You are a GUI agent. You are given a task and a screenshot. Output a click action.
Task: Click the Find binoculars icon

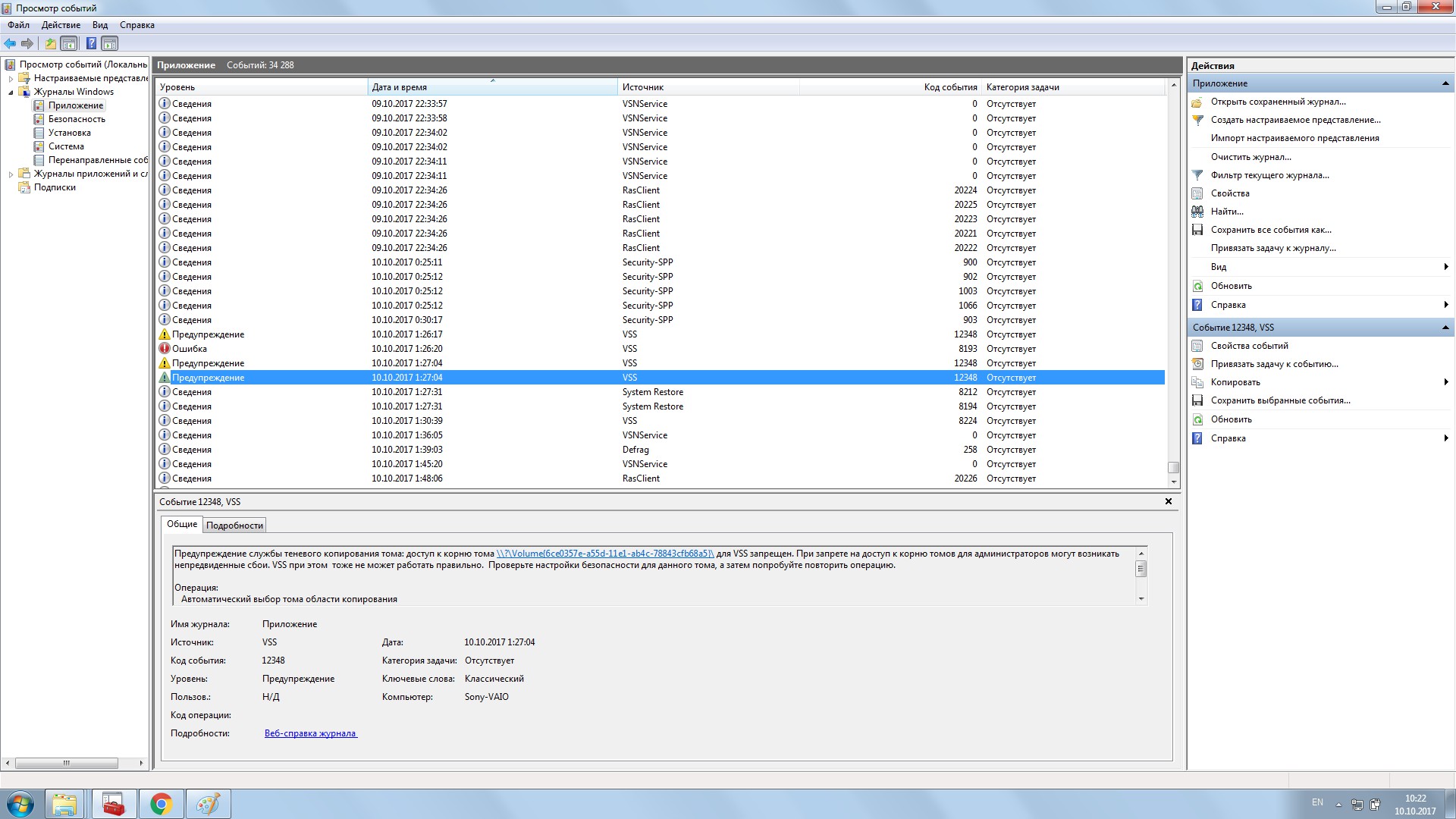1197,212
